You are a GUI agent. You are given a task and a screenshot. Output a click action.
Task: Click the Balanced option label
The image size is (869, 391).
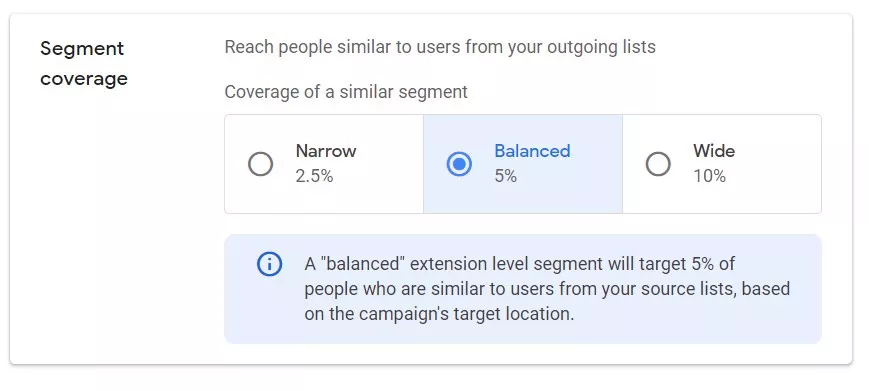click(532, 151)
